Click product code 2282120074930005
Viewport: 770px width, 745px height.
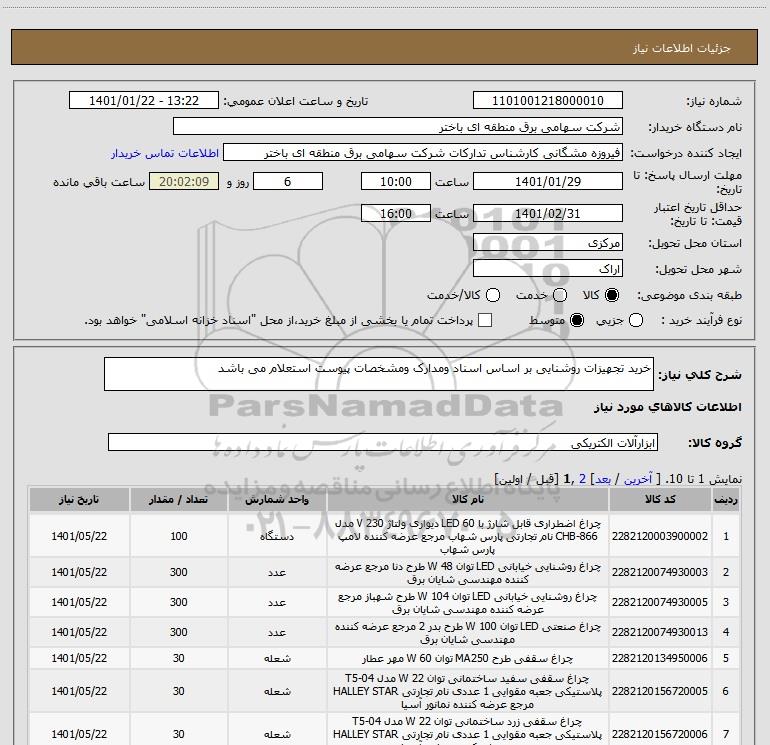(660, 602)
